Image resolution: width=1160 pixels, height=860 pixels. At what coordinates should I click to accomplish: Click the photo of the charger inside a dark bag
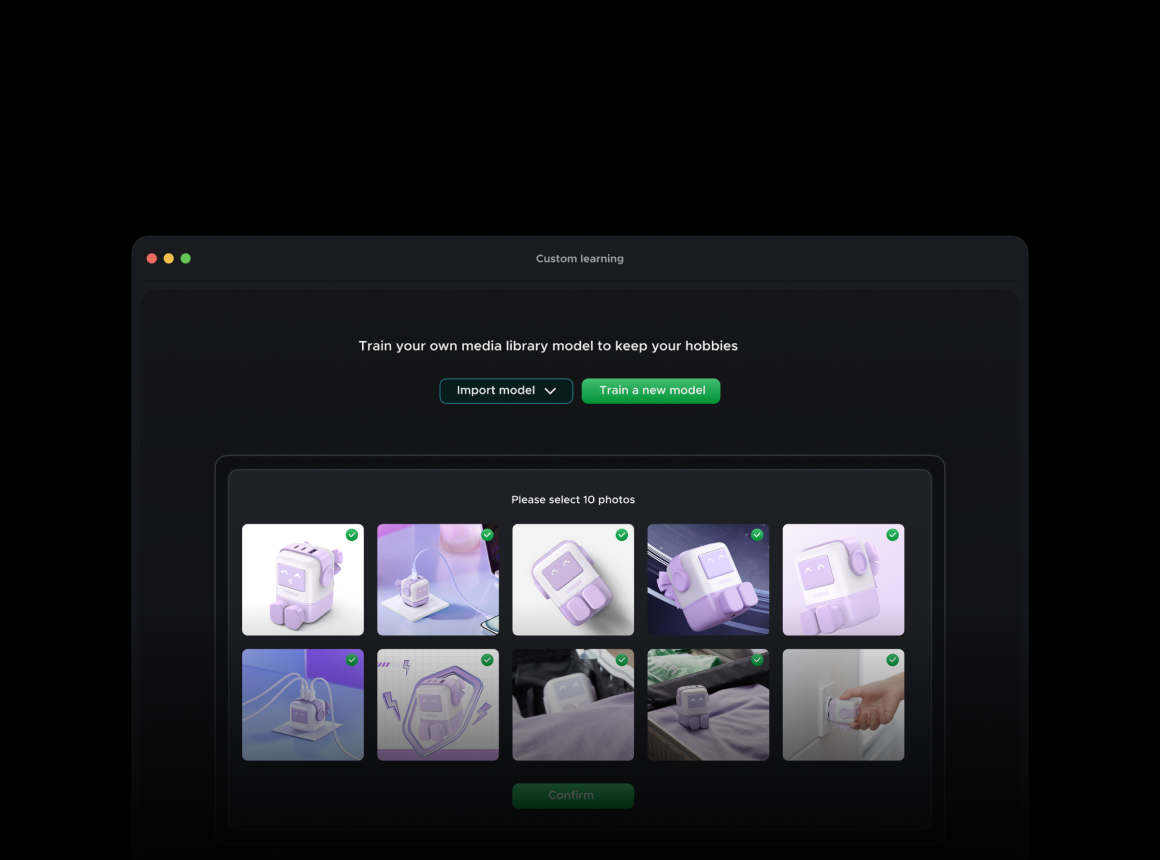click(x=573, y=710)
